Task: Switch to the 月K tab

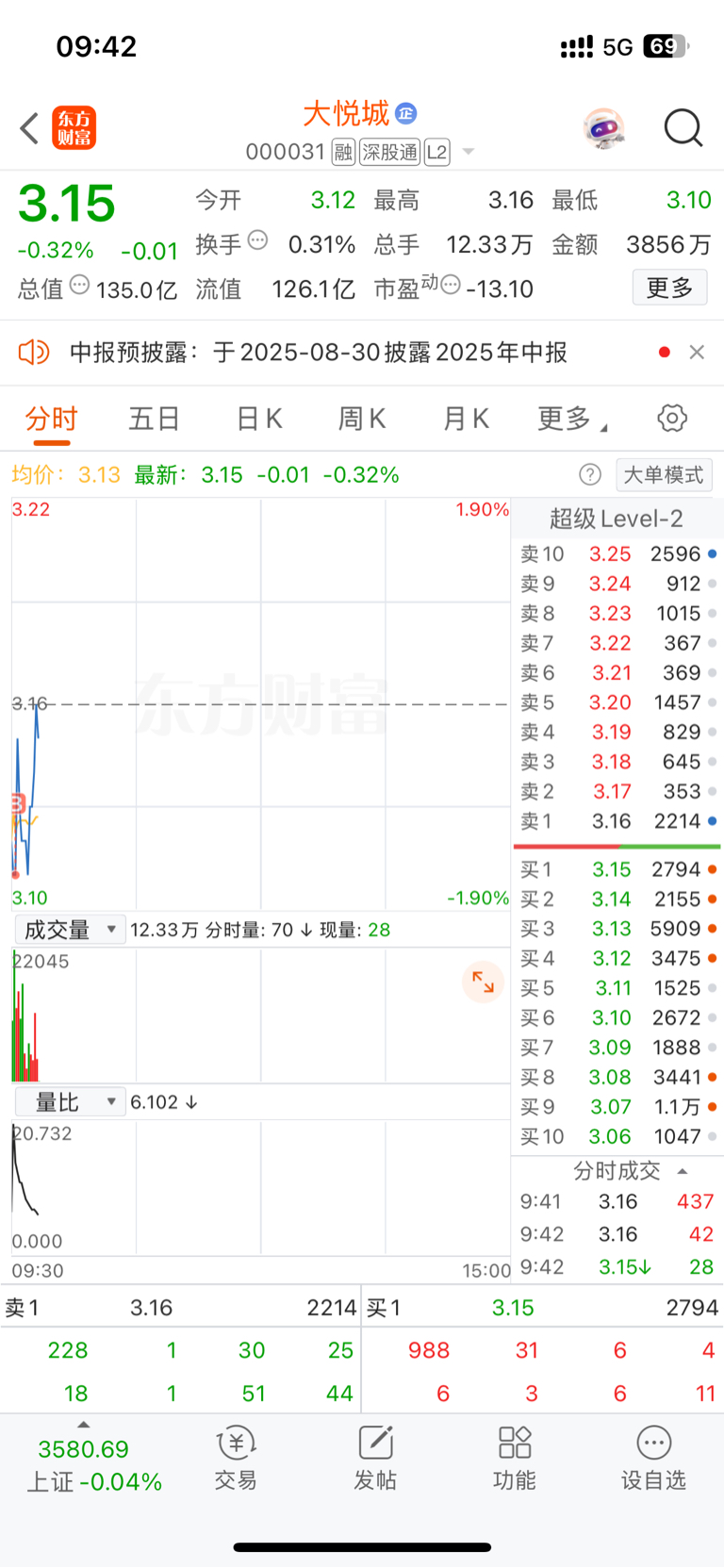Action: tap(466, 419)
